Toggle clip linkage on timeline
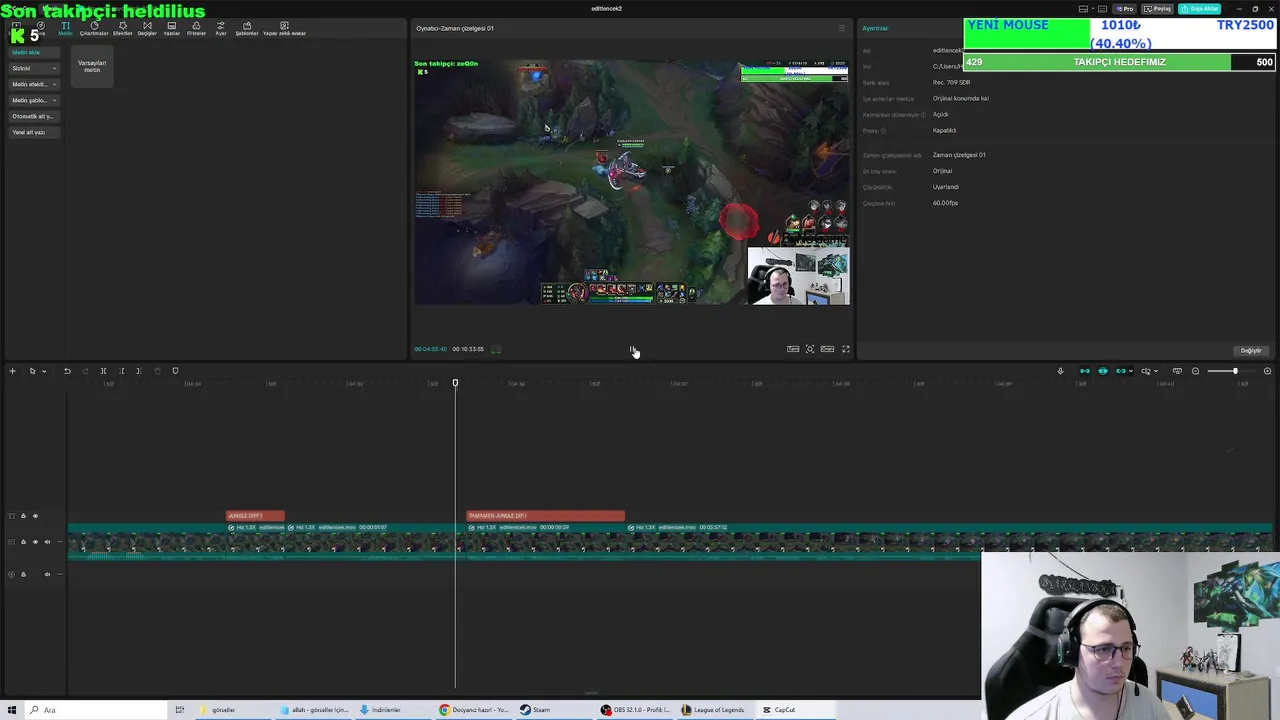The image size is (1280, 720). 1121,371
